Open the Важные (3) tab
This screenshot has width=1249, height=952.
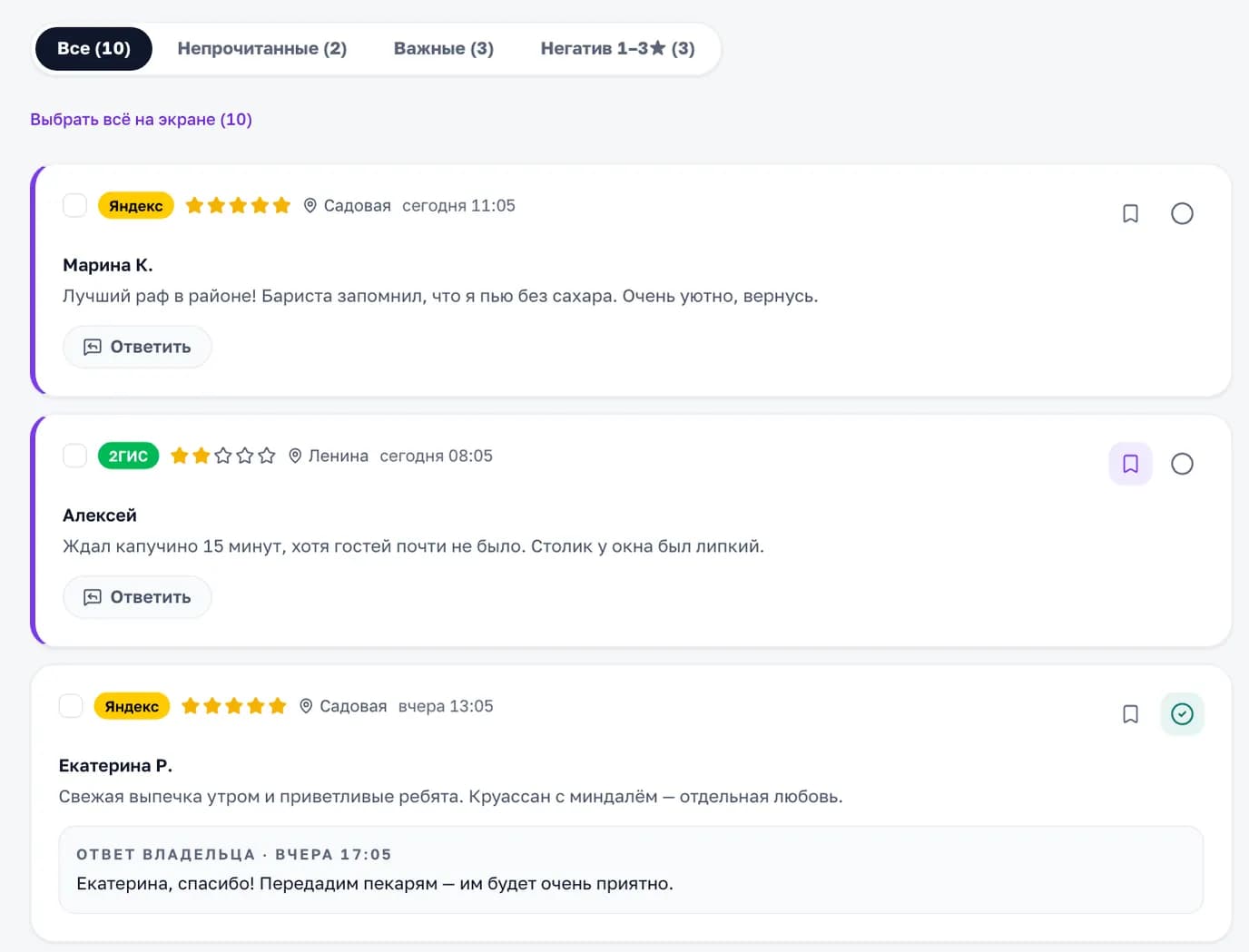point(444,48)
